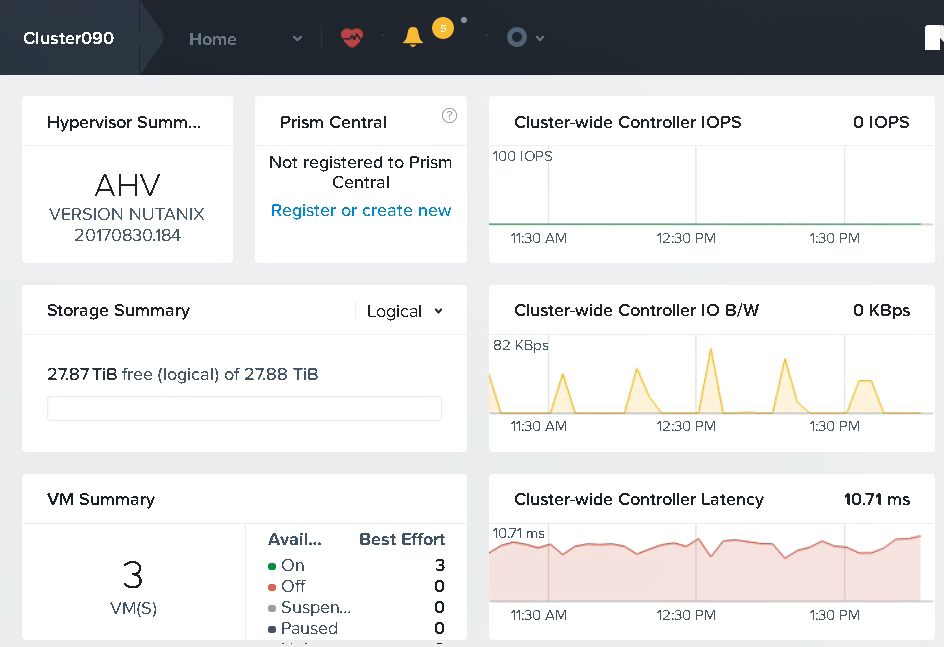Select the Home menu item
The height and width of the screenshot is (647, 944).
coord(213,39)
